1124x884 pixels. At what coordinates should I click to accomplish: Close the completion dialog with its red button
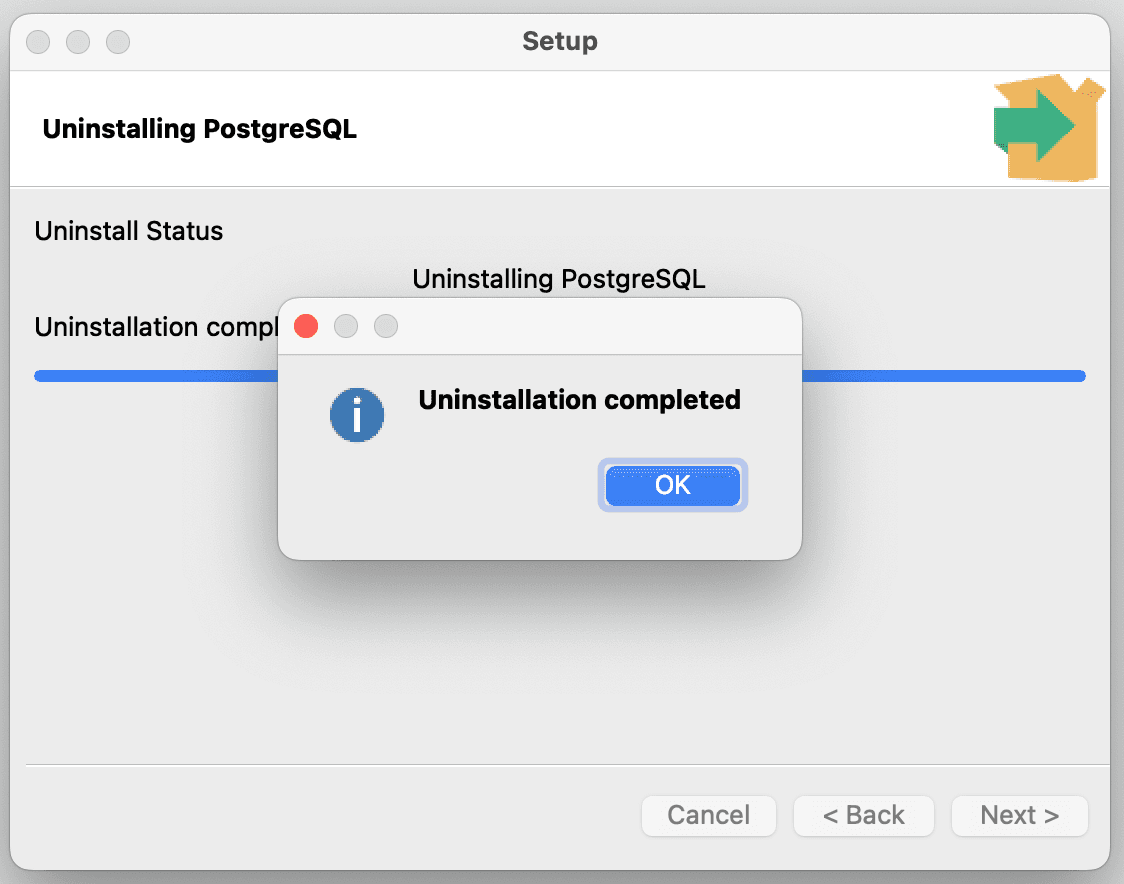306,326
